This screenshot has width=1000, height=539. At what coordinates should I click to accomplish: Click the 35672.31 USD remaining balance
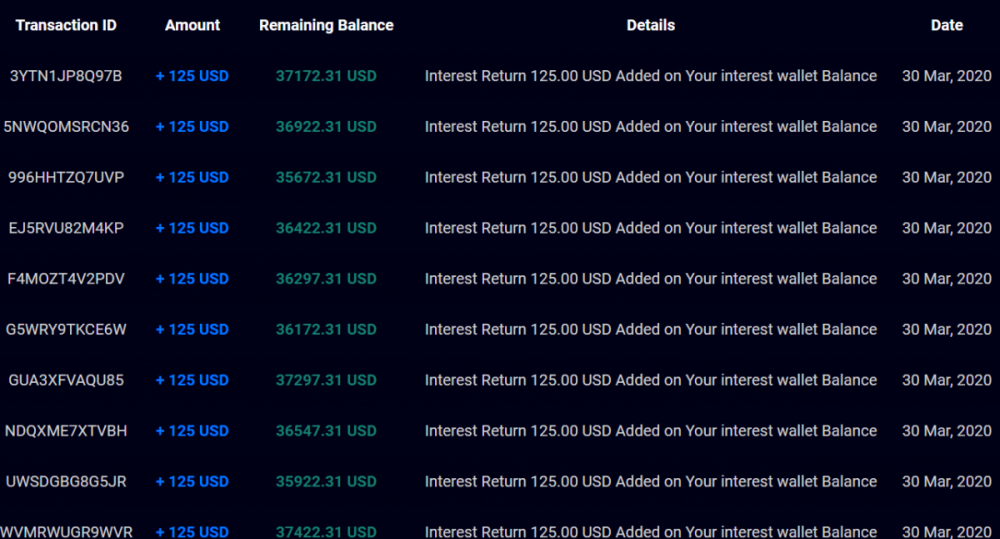[x=326, y=177]
